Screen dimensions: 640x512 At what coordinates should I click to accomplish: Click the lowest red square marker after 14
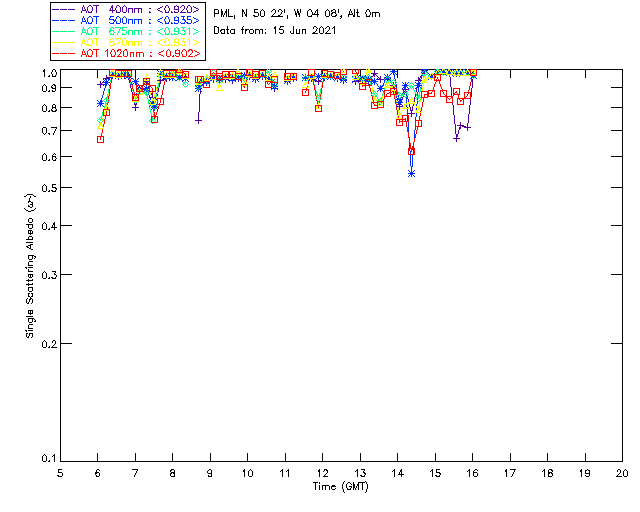411,151
